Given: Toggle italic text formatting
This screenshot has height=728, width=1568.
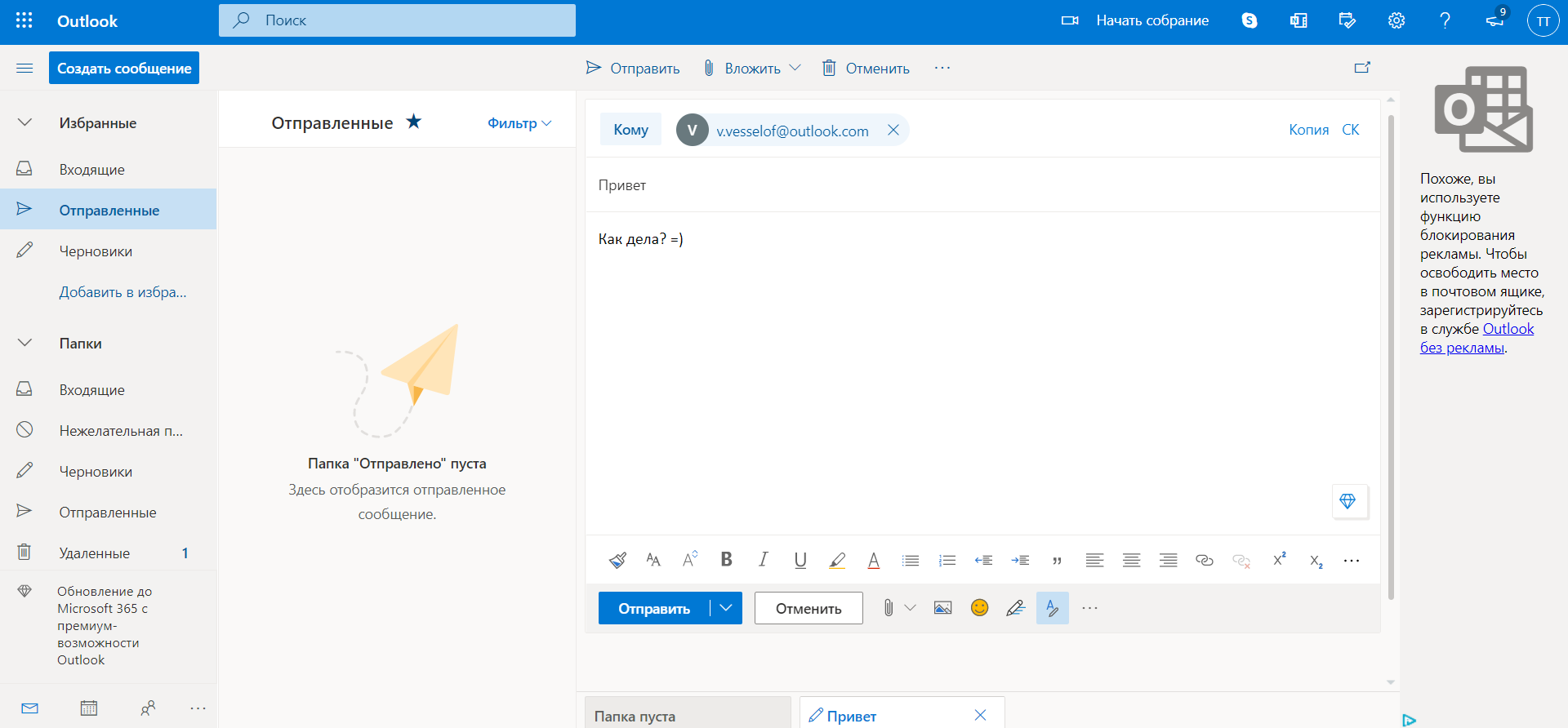Looking at the screenshot, I should (x=763, y=560).
